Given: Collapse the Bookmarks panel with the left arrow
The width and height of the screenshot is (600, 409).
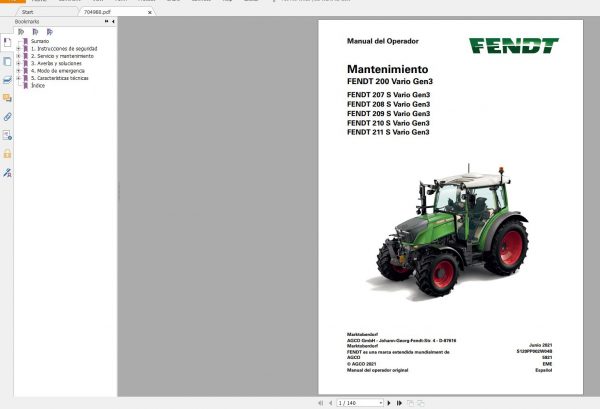Looking at the screenshot, I should pos(113,21).
